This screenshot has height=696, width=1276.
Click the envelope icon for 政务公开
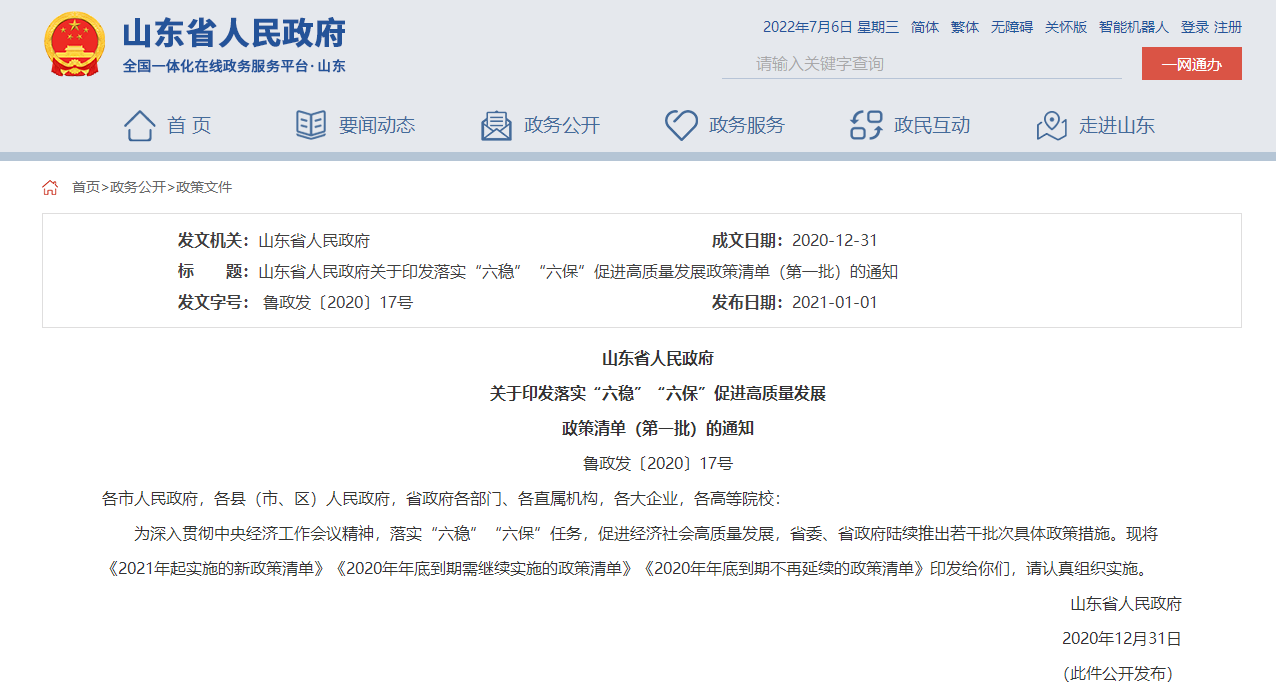(496, 125)
